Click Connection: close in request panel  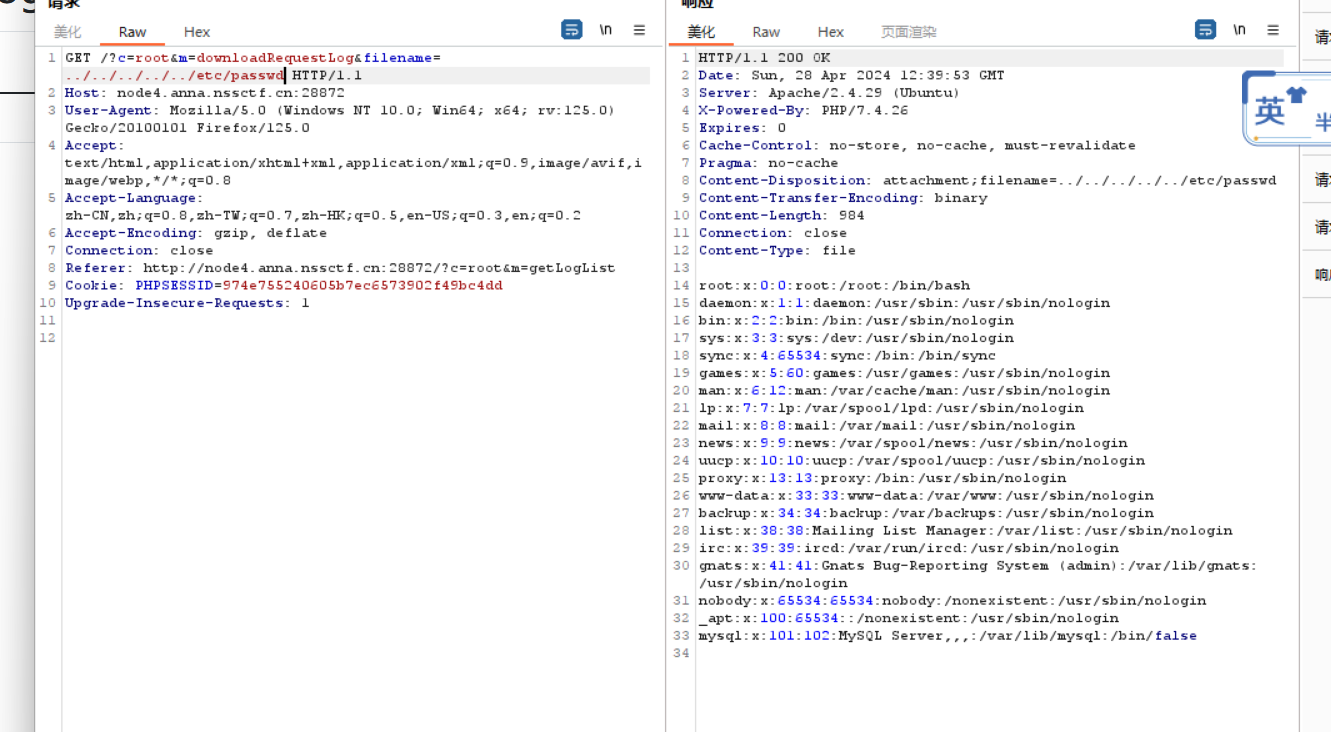click(x=139, y=250)
